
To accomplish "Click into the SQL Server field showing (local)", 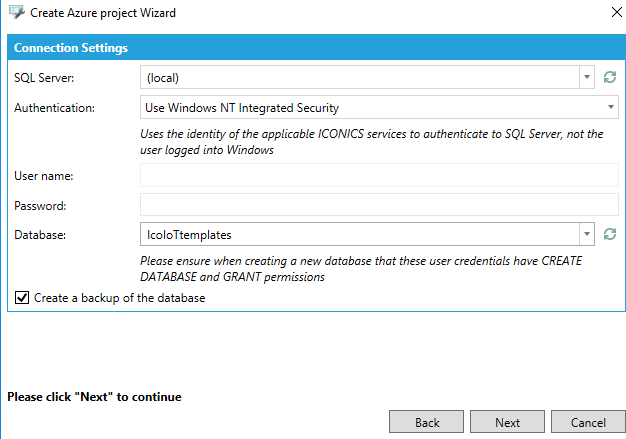I will pos(358,76).
